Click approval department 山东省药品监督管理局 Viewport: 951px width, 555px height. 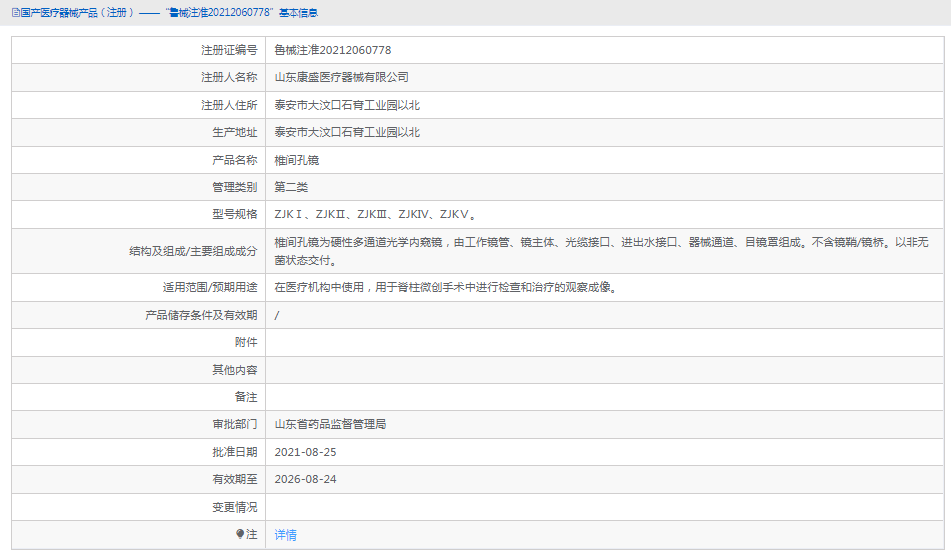(331, 425)
